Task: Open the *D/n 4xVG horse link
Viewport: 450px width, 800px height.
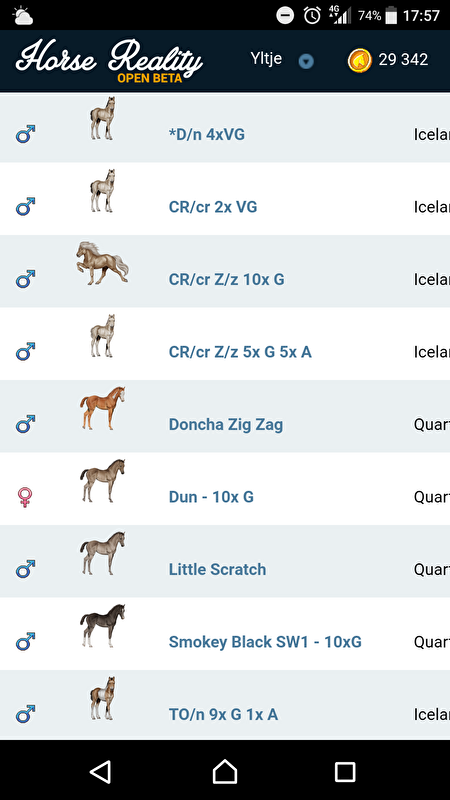Action: point(207,135)
